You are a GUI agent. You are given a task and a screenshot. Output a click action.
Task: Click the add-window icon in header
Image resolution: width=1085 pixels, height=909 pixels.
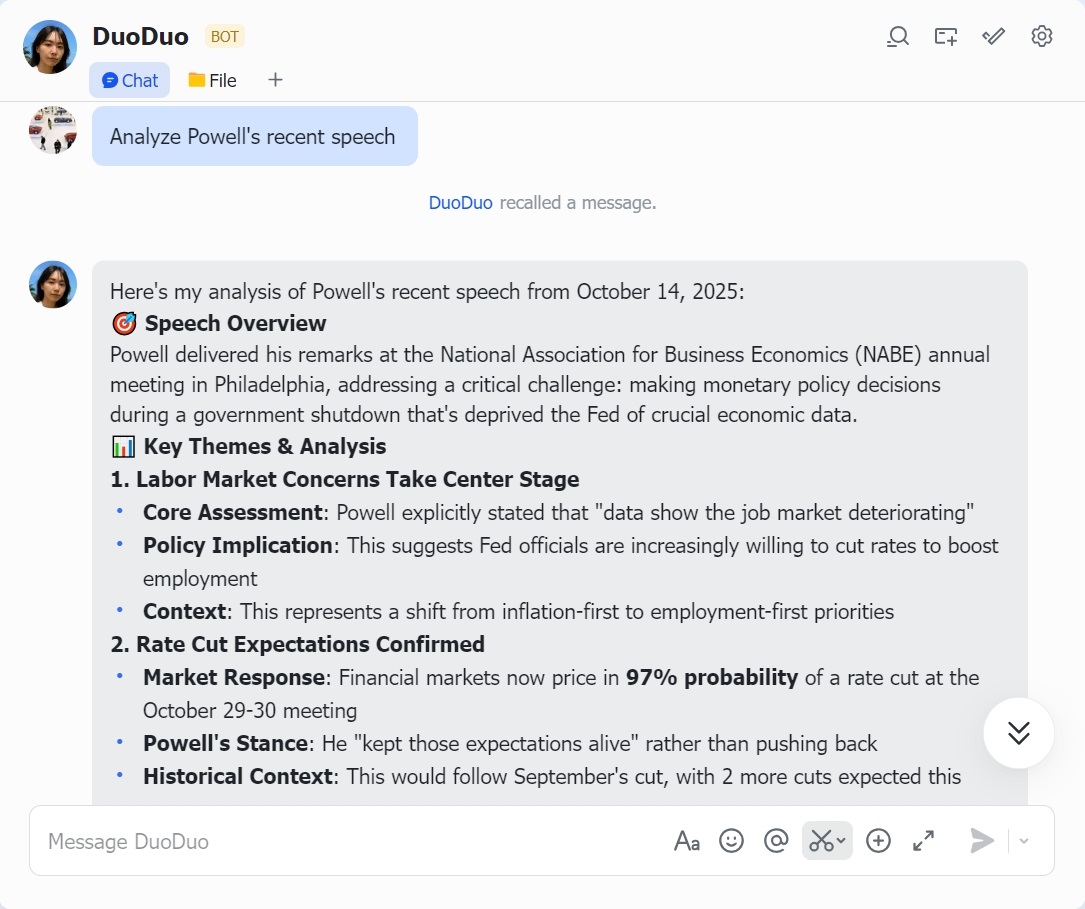945,37
